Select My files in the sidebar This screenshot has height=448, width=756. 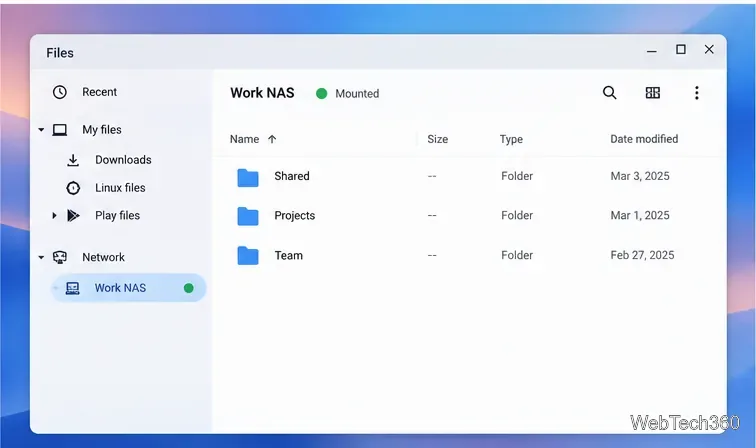[x=102, y=130]
